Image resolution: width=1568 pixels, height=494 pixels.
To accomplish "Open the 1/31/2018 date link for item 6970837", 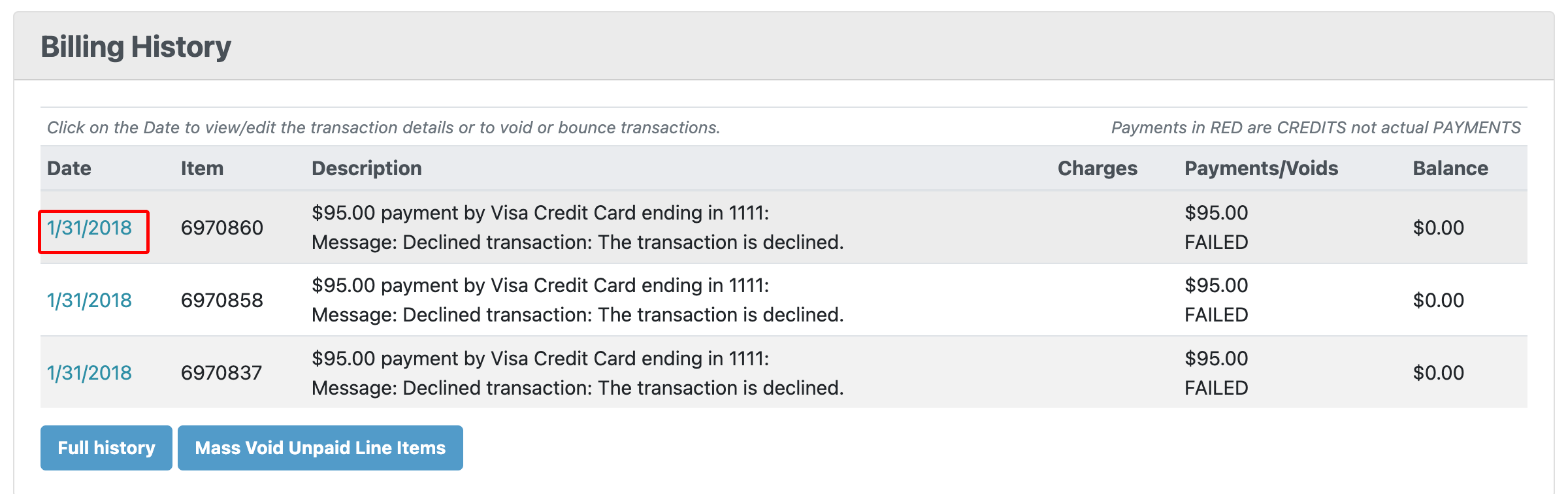I will click(90, 373).
